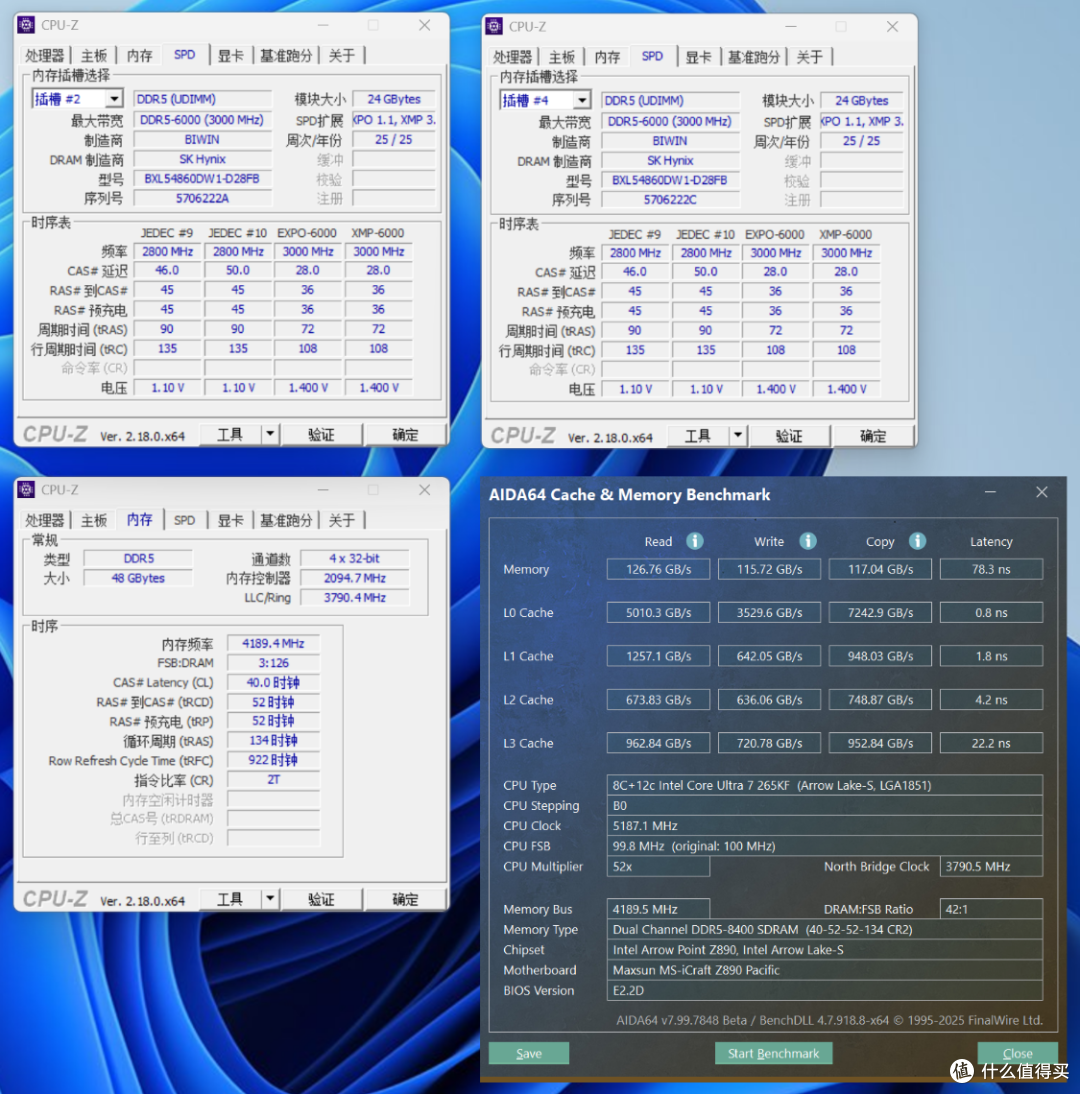This screenshot has height=1094, width=1080.
Task: Click the 4189.4 MHz memory frequency value
Action: pyautogui.click(x=273, y=643)
